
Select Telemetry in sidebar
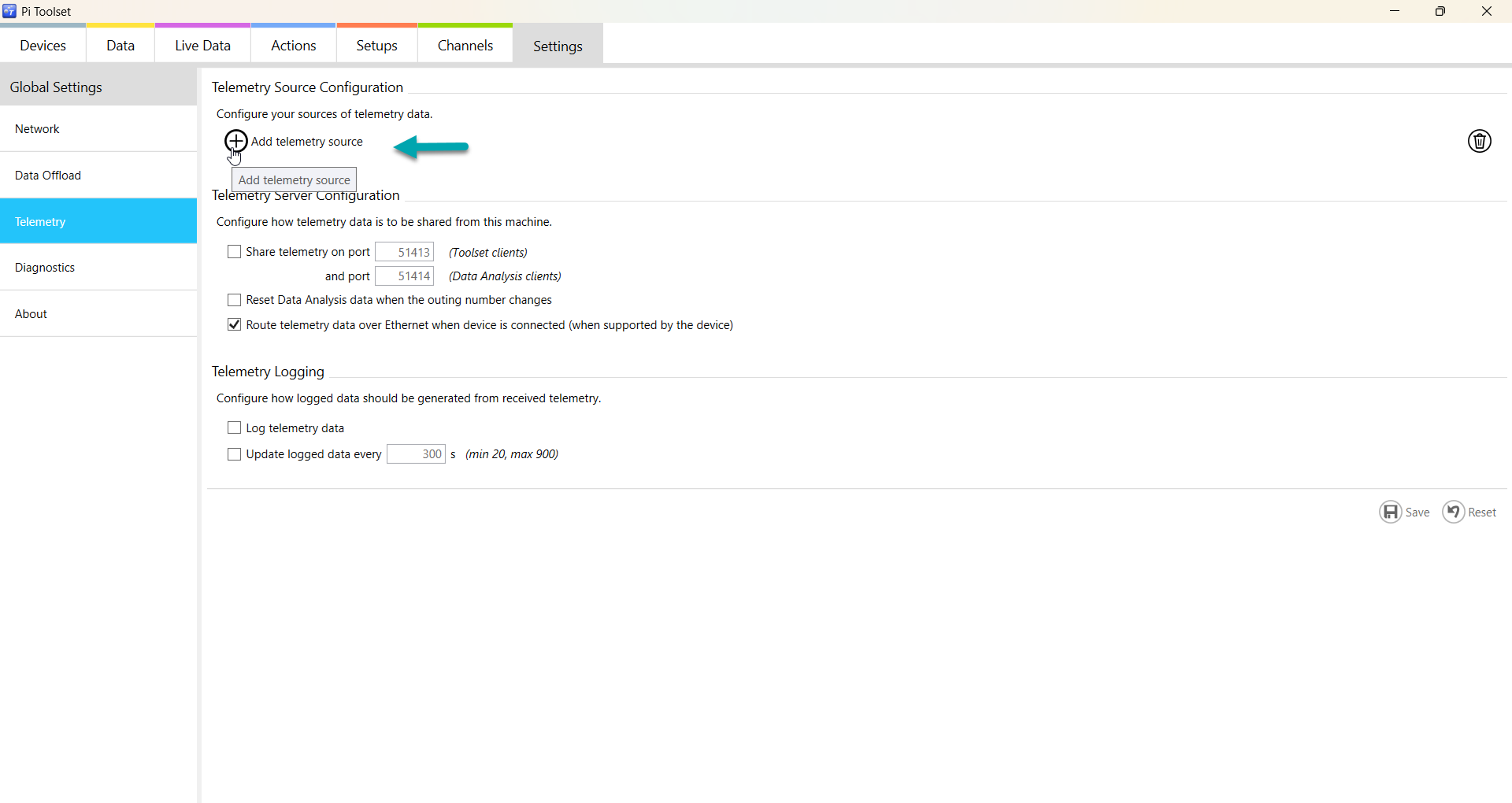(98, 221)
